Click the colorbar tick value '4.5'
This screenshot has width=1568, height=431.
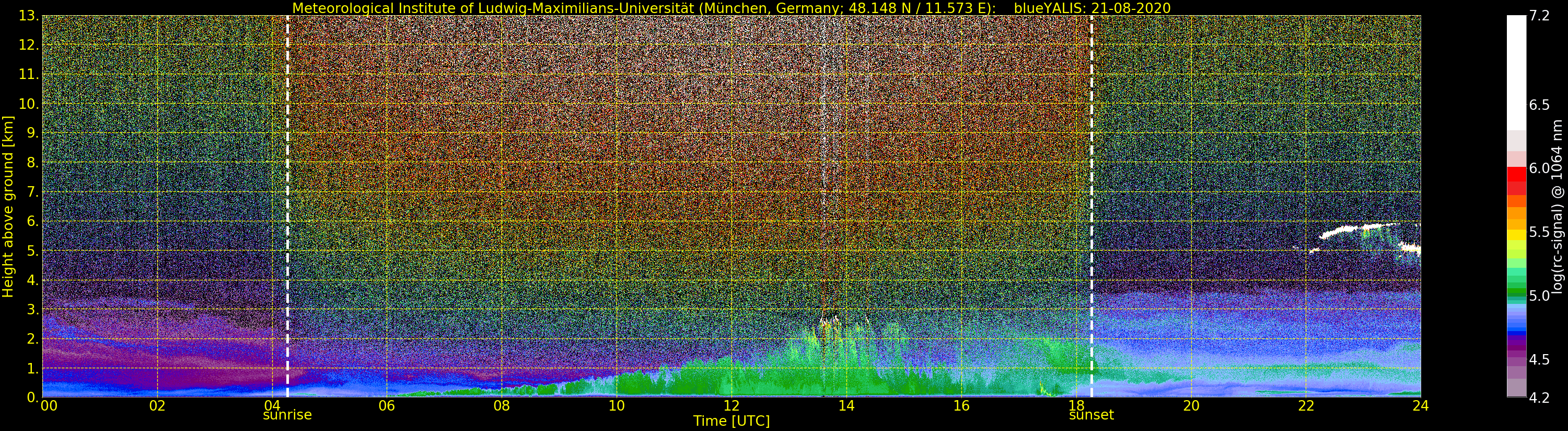(x=1539, y=360)
